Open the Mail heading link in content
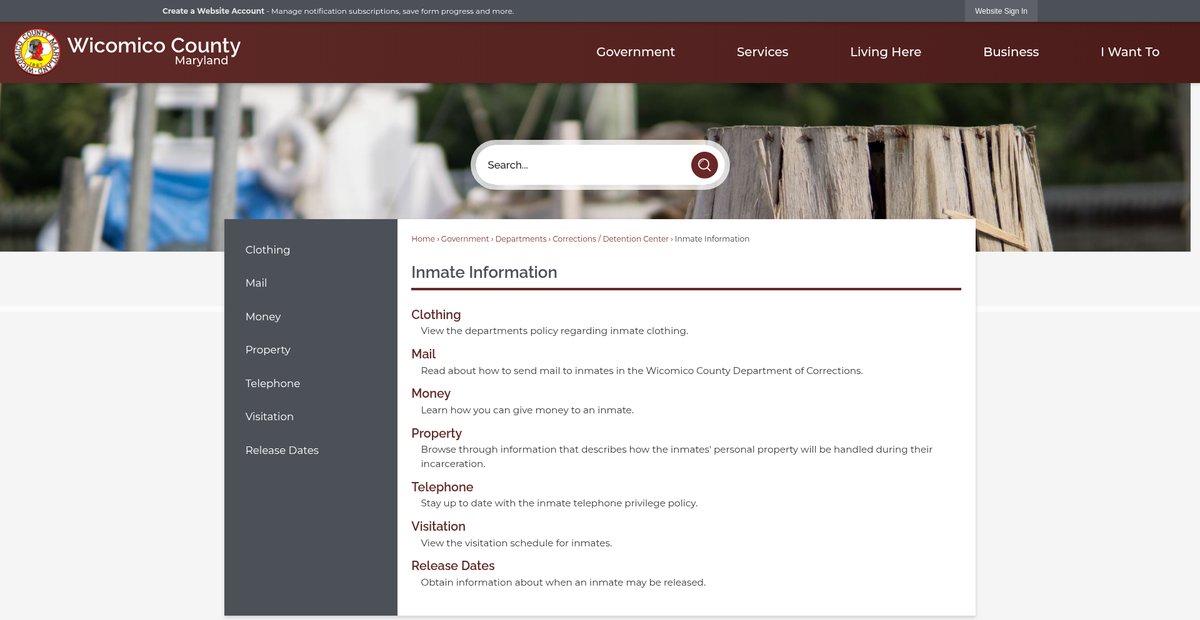 click(424, 354)
